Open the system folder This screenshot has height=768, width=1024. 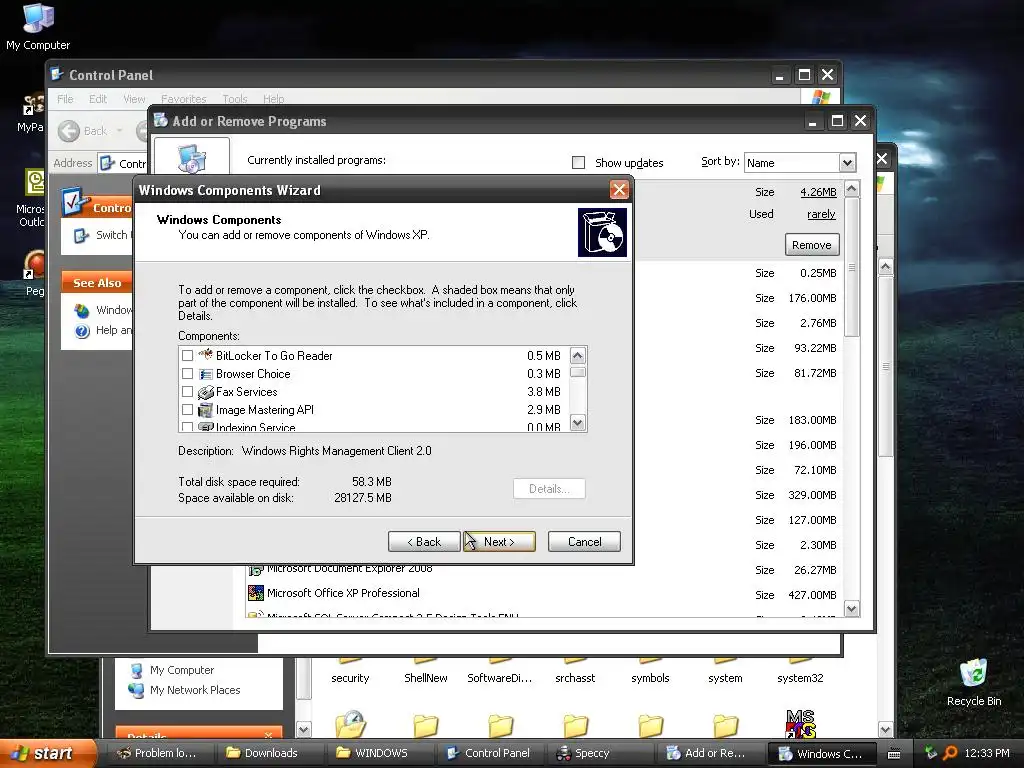click(x=725, y=673)
